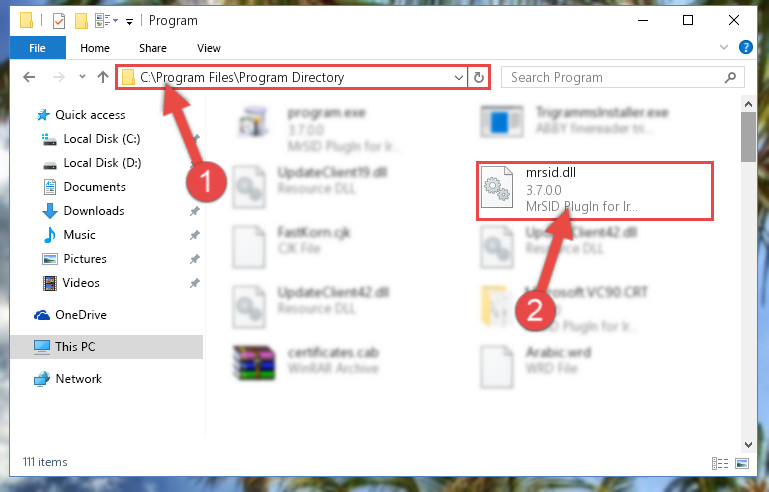Click the vertical scrollbar thumb
The image size is (769, 492).
748,137
